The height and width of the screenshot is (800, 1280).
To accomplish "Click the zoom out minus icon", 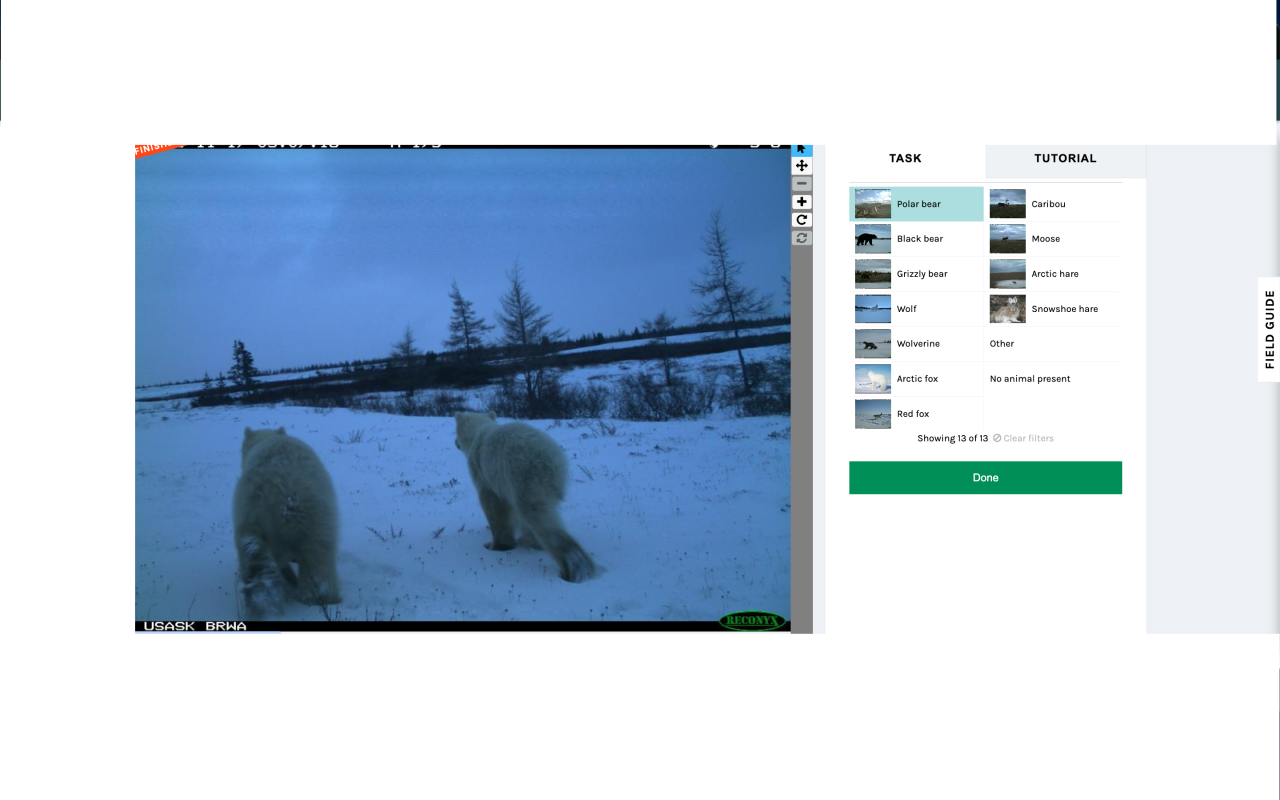I will (802, 184).
